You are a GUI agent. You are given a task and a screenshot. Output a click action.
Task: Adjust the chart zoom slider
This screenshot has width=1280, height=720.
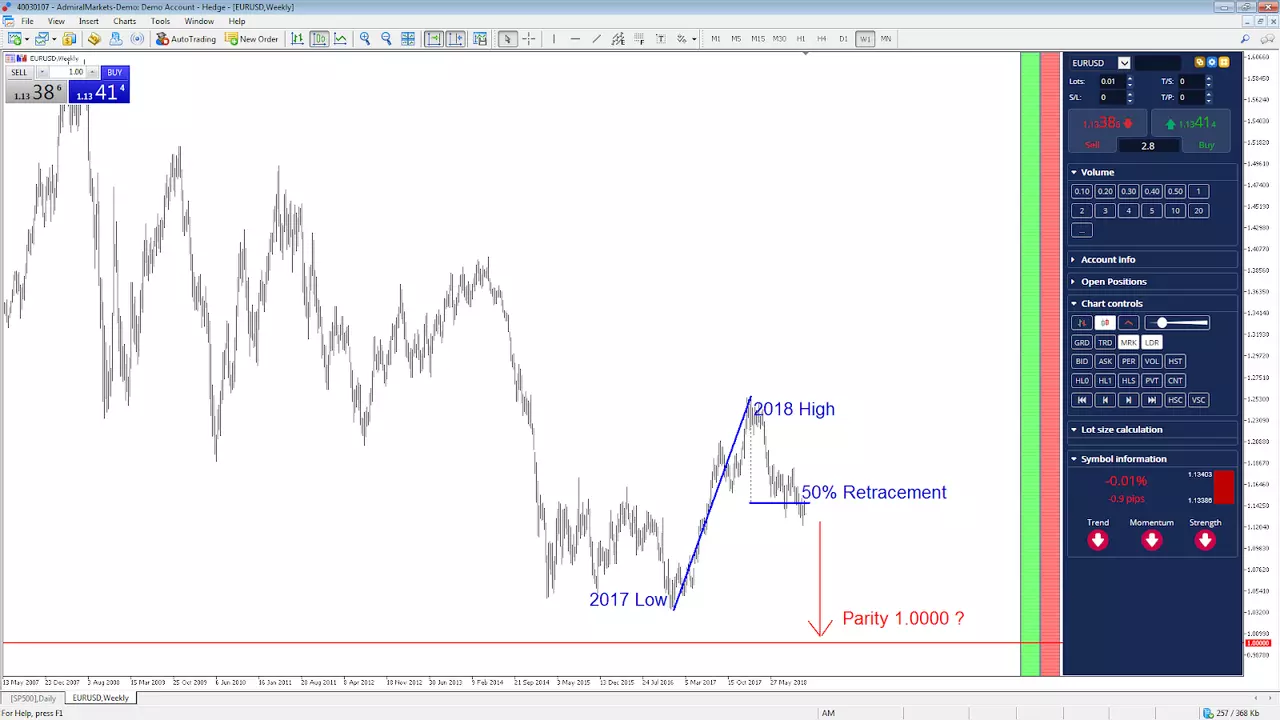1177,323
